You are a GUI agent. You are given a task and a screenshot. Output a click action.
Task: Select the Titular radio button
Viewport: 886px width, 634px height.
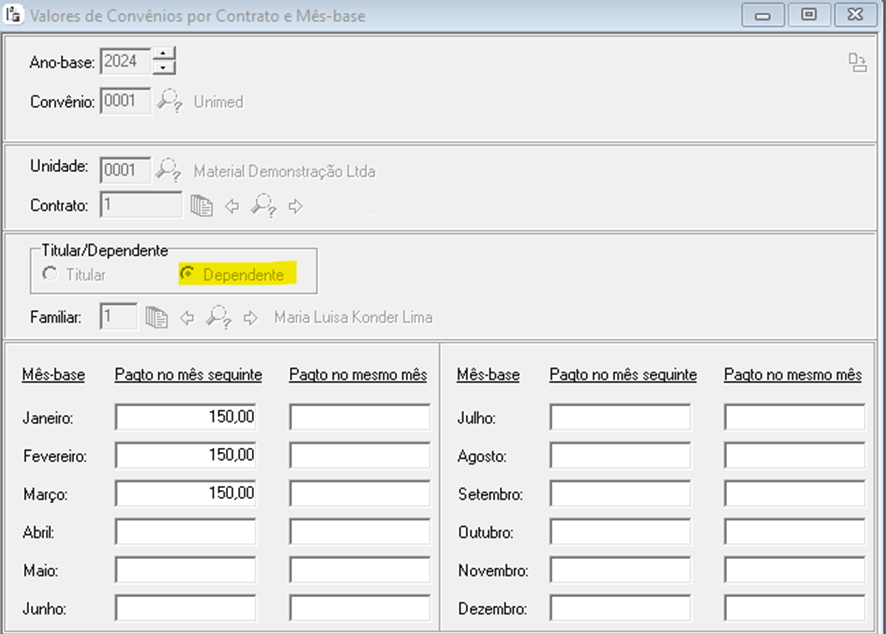(49, 274)
